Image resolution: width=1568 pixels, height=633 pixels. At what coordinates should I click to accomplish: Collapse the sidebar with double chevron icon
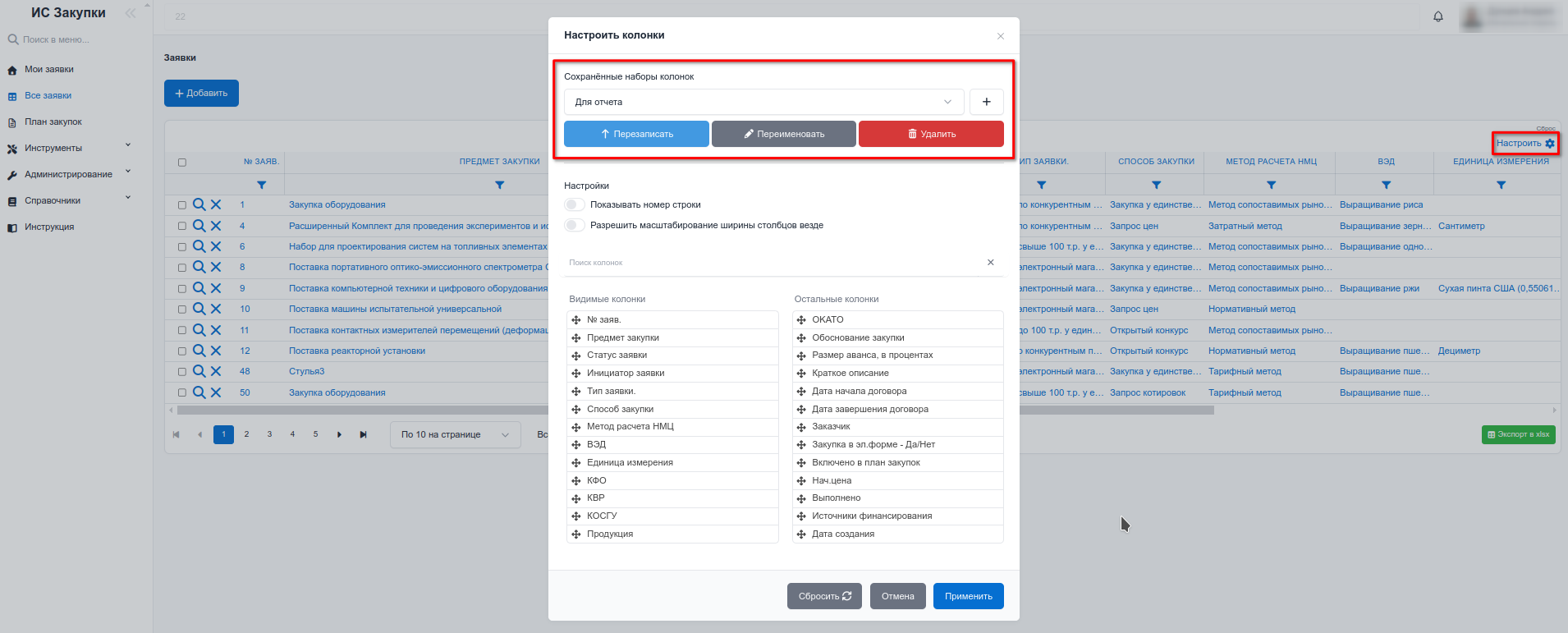click(131, 13)
